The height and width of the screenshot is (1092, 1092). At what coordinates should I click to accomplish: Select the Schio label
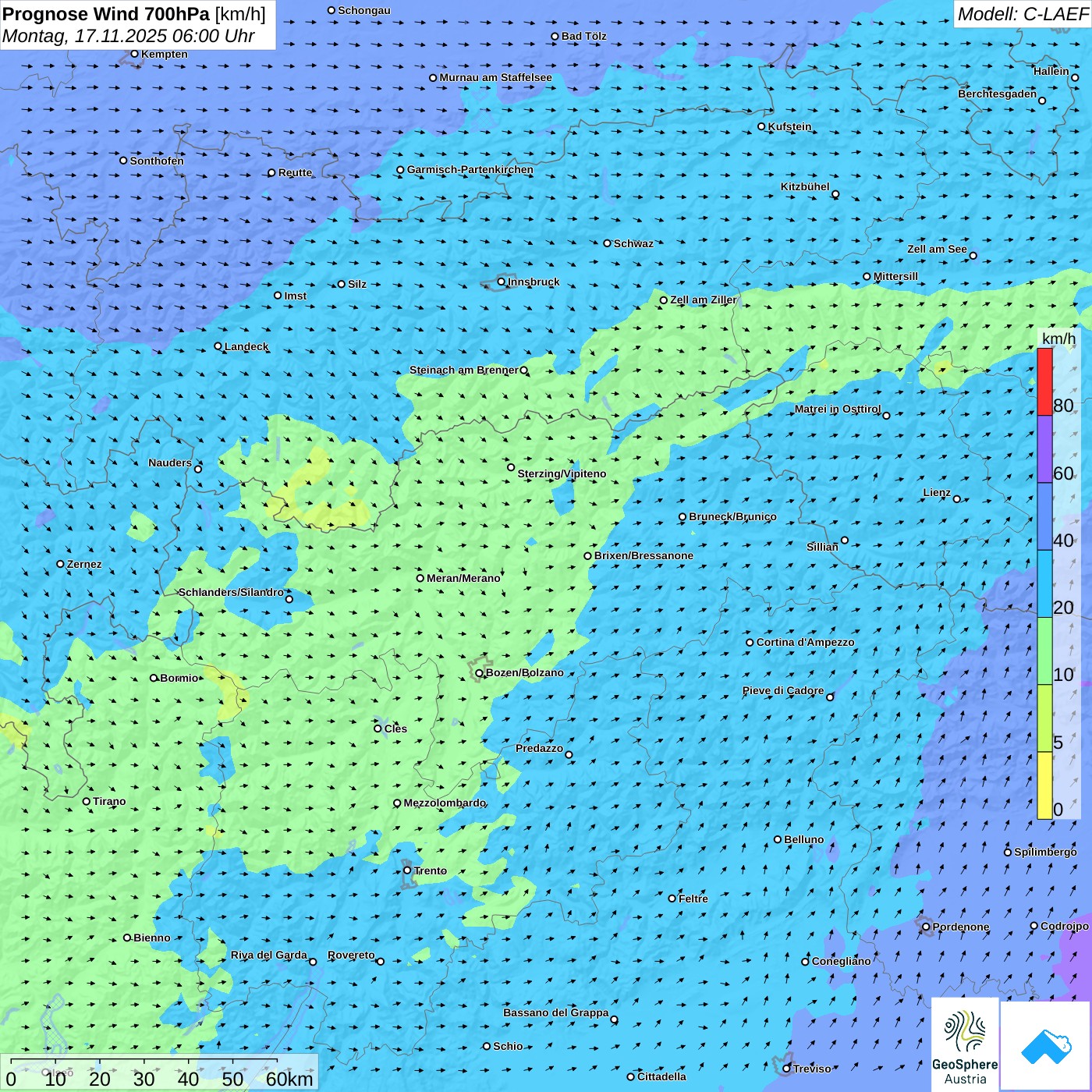(x=508, y=1046)
